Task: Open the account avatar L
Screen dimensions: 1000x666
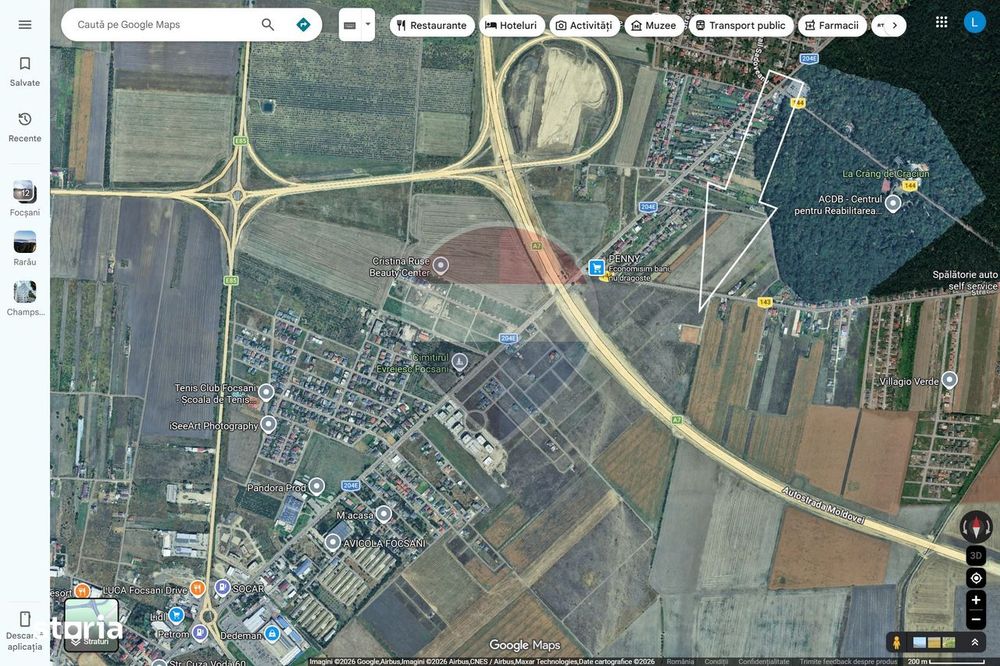Action: tap(974, 23)
